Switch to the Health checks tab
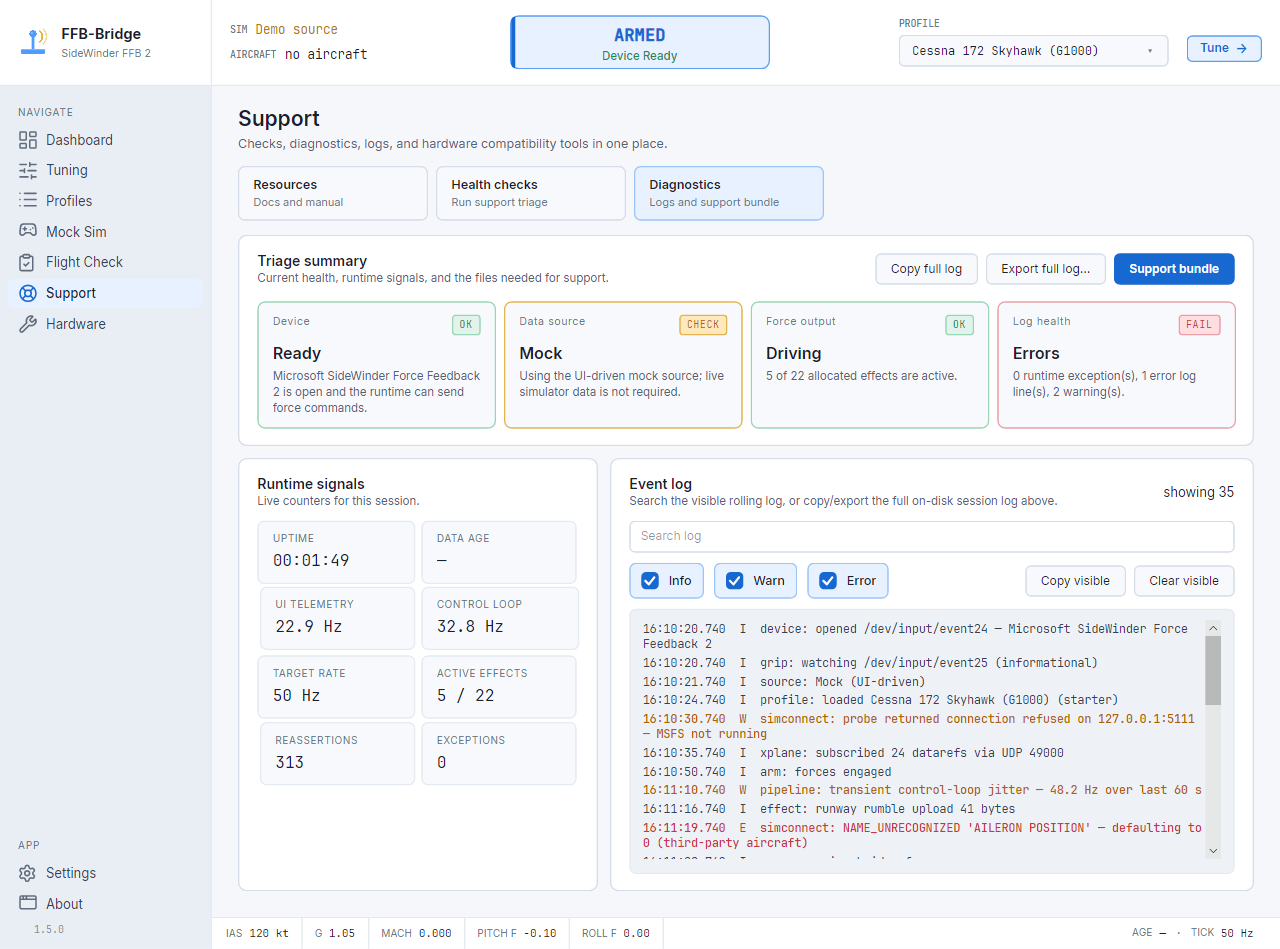 pos(531,193)
